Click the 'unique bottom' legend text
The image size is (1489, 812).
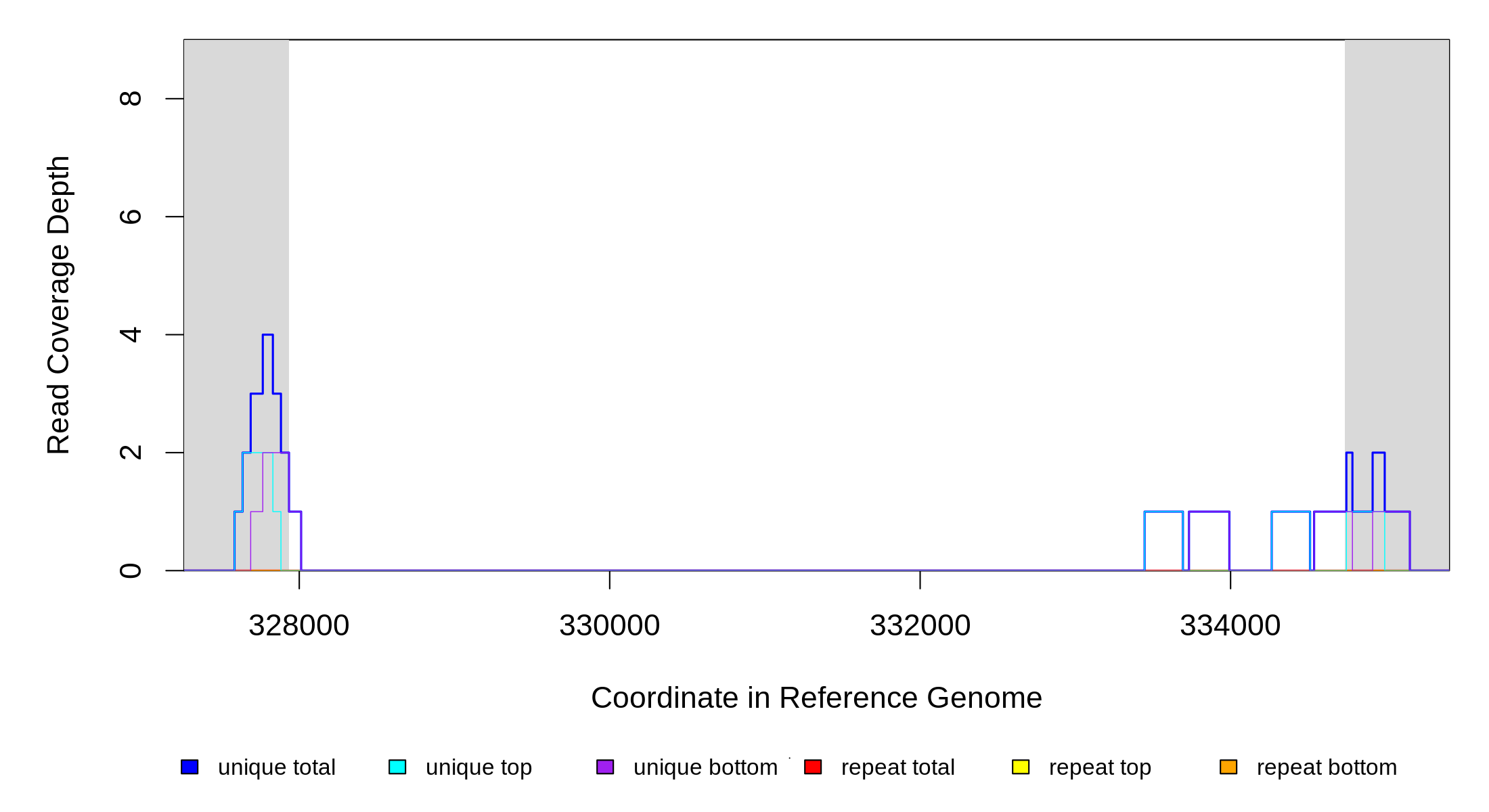tap(705, 767)
